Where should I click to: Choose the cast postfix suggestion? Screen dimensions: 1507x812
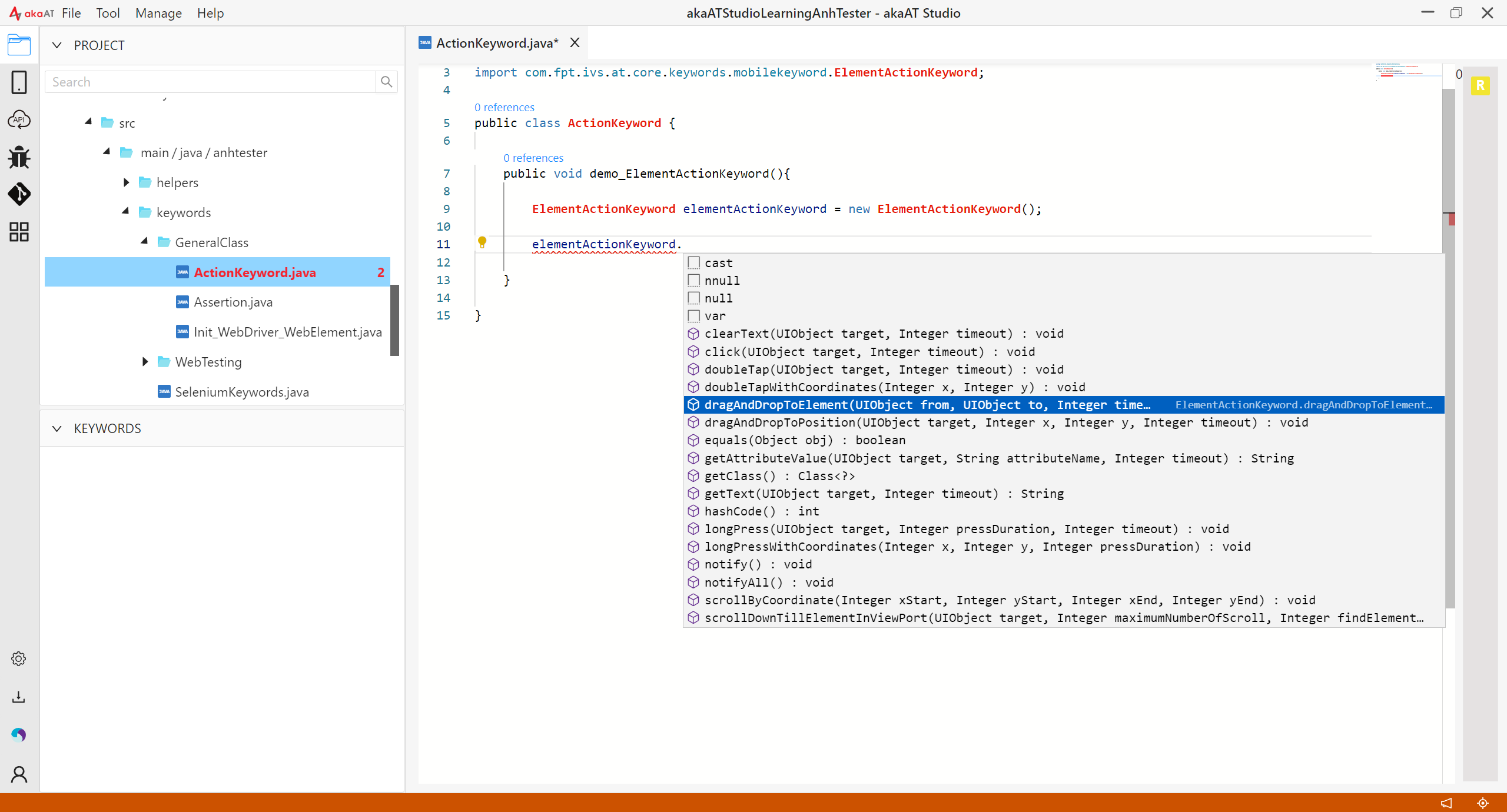[1064, 262]
